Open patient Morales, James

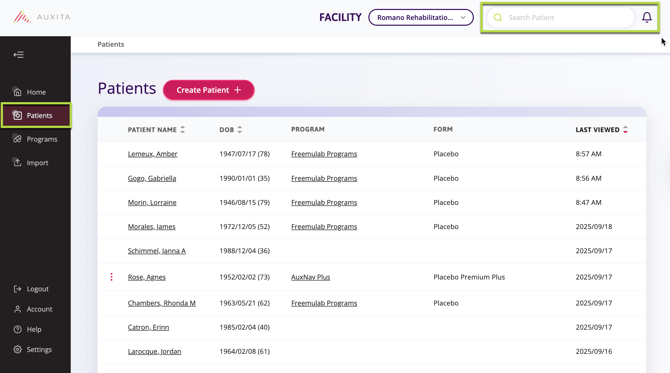pyautogui.click(x=151, y=226)
